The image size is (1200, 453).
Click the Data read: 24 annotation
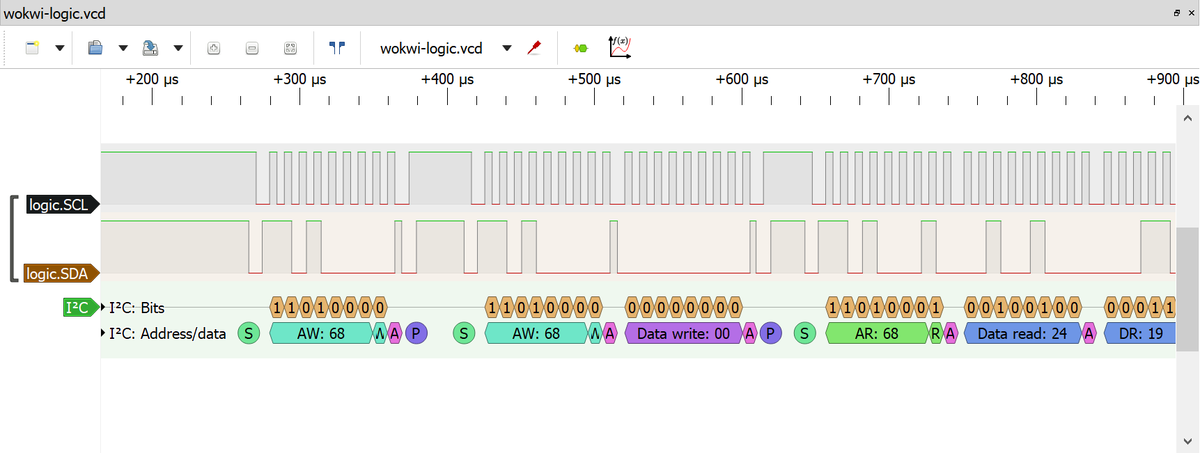(1023, 333)
